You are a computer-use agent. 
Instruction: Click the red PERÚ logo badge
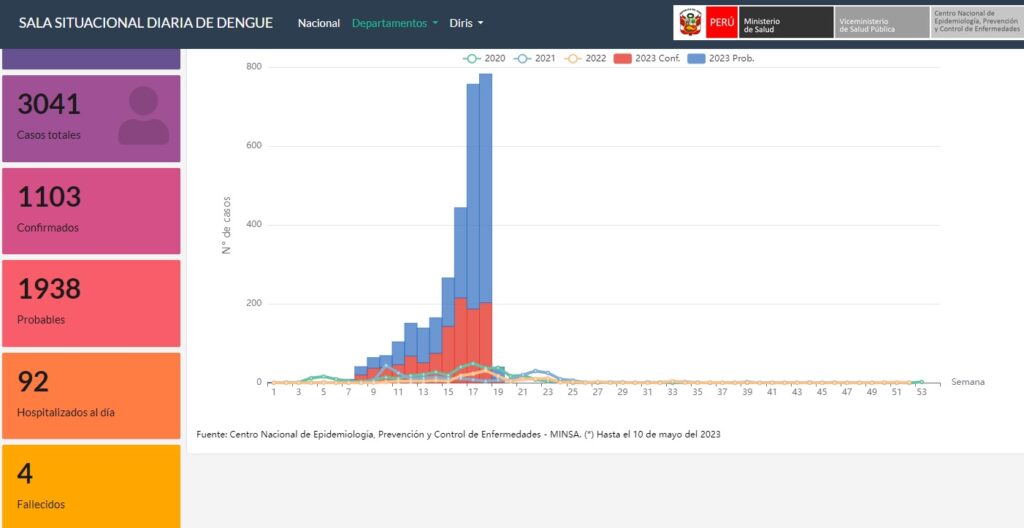point(722,22)
